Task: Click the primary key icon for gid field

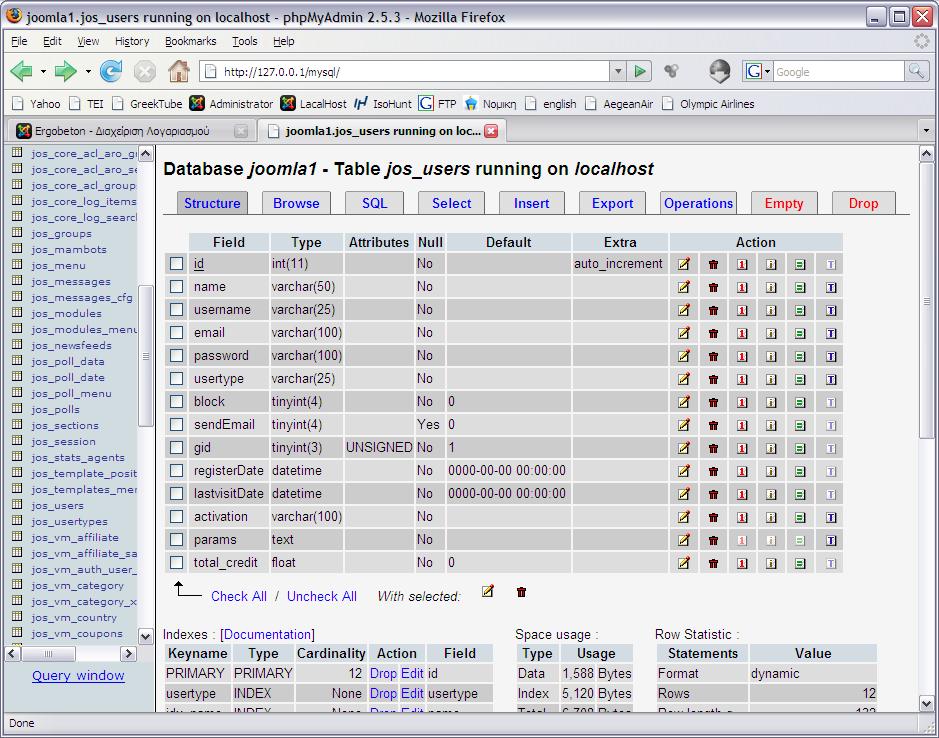Action: 742,448
